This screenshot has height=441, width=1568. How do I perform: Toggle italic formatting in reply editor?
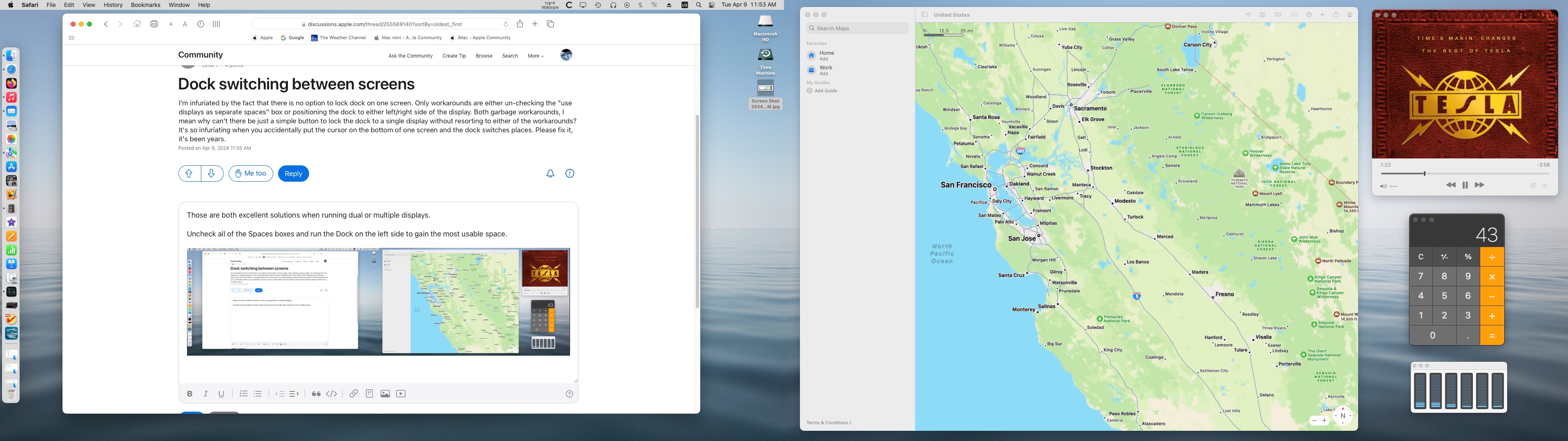click(x=206, y=394)
